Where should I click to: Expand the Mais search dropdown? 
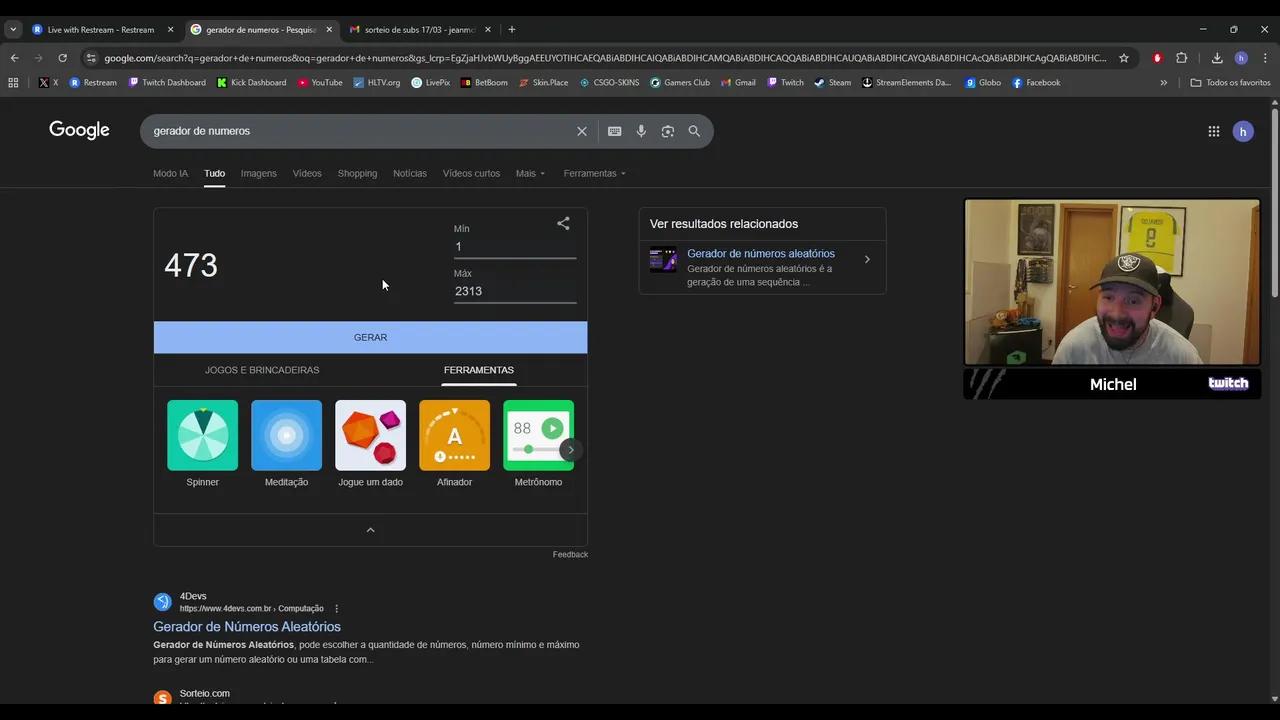click(x=531, y=173)
